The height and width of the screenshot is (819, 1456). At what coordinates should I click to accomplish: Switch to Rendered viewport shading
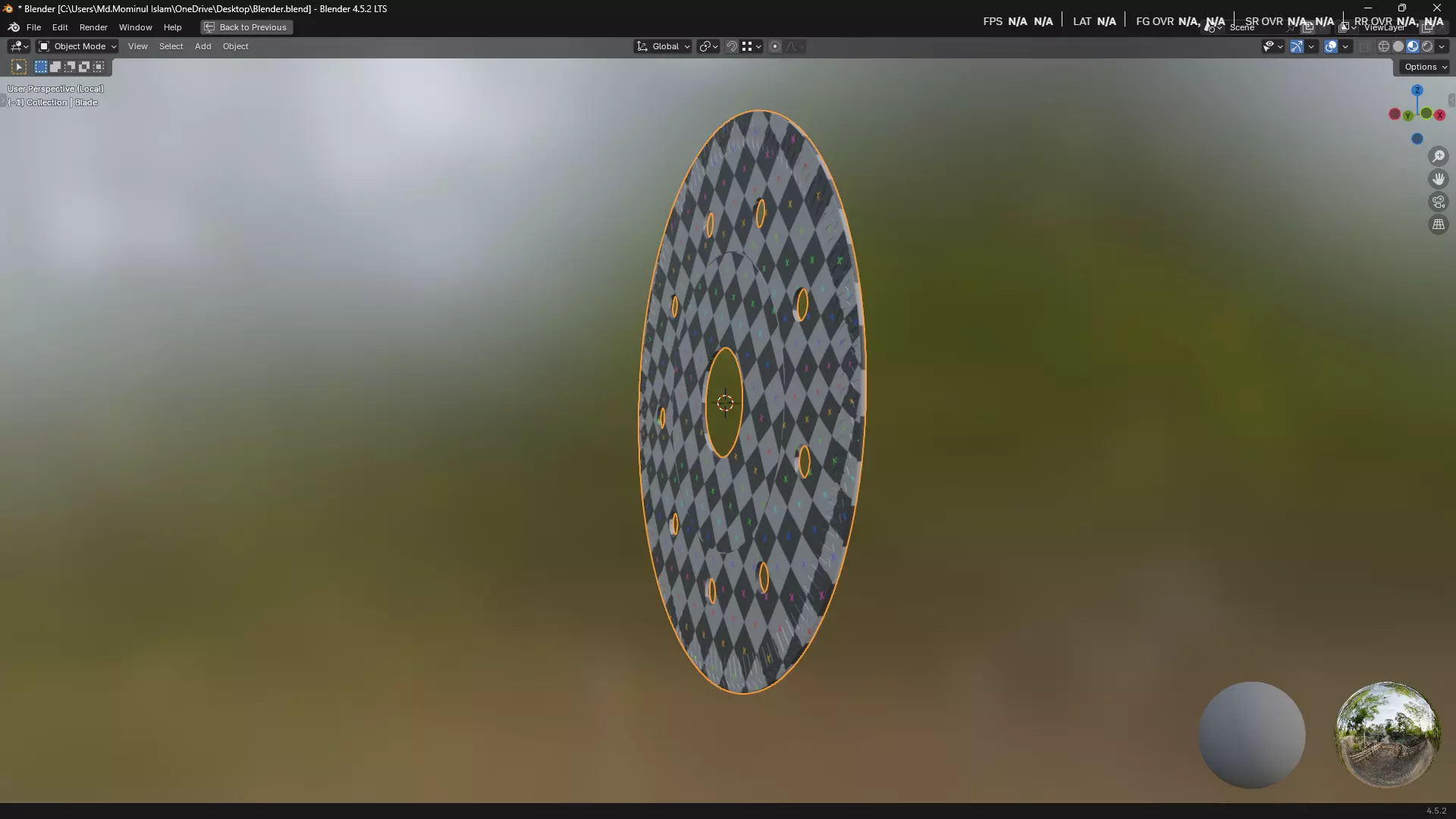click(x=1427, y=46)
